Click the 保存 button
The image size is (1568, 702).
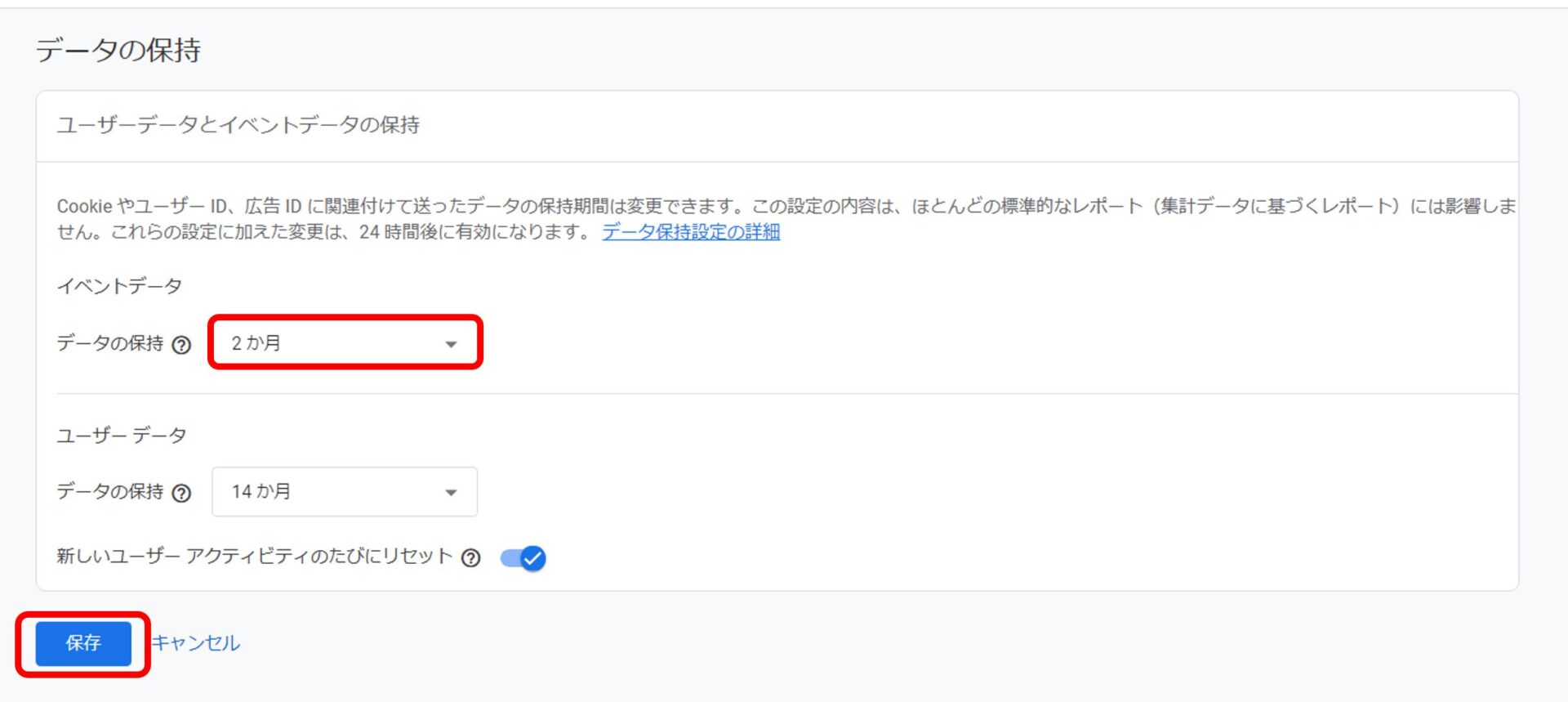pyautogui.click(x=83, y=643)
